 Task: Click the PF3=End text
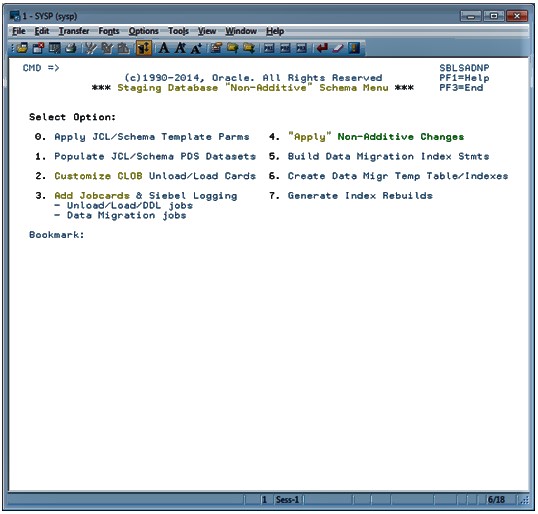[x=461, y=88]
